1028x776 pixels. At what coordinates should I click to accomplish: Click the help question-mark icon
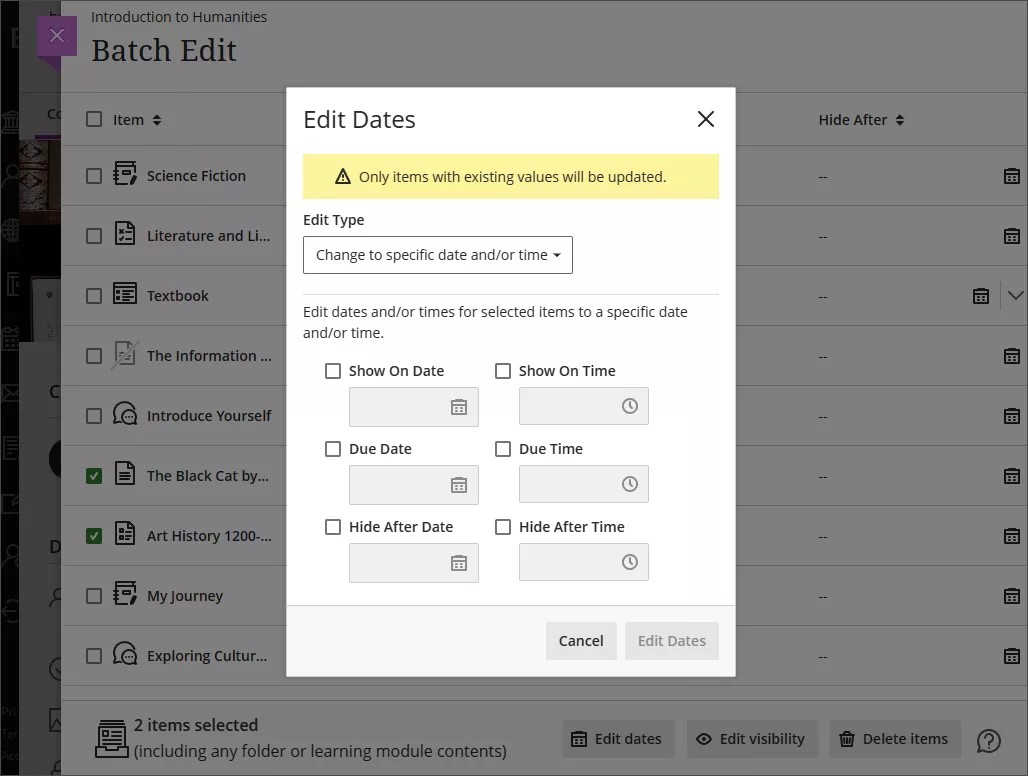pos(988,741)
